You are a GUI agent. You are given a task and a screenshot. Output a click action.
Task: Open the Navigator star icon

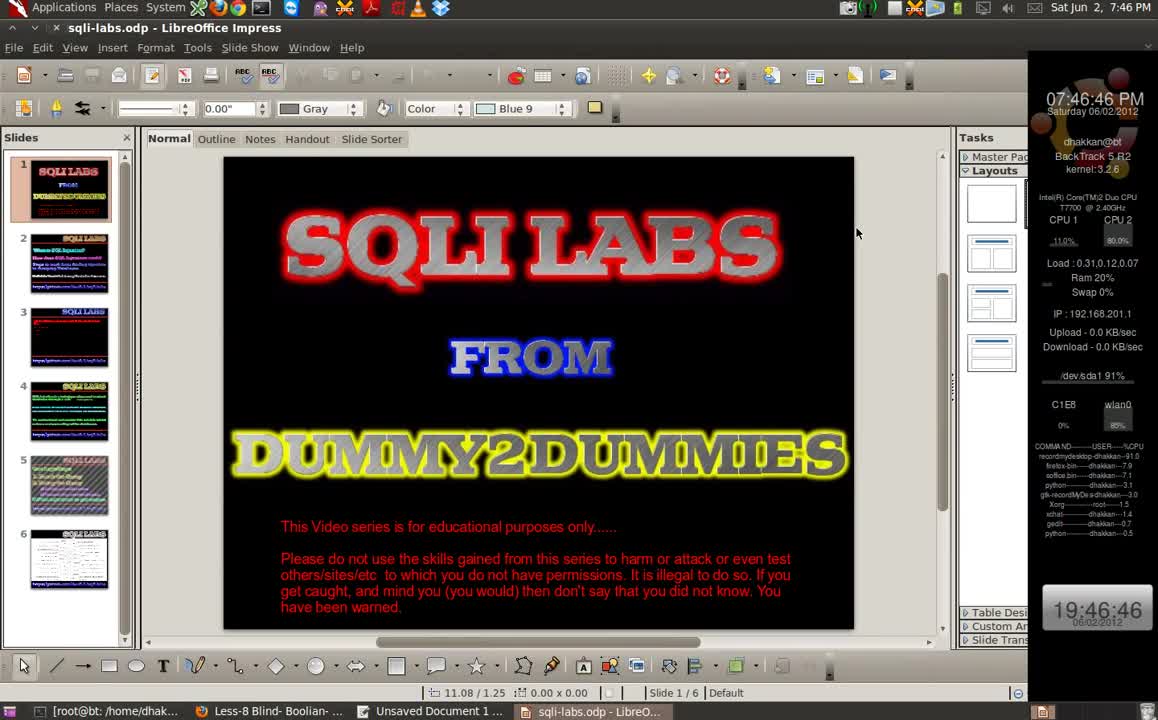(648, 75)
